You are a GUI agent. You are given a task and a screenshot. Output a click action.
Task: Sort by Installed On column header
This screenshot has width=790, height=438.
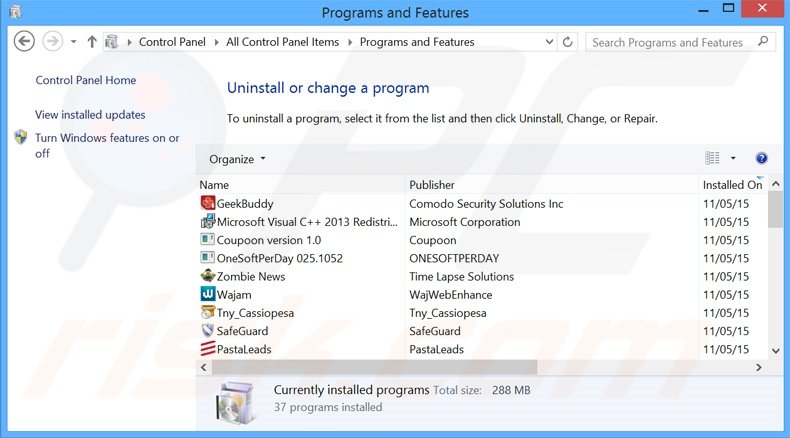point(733,185)
